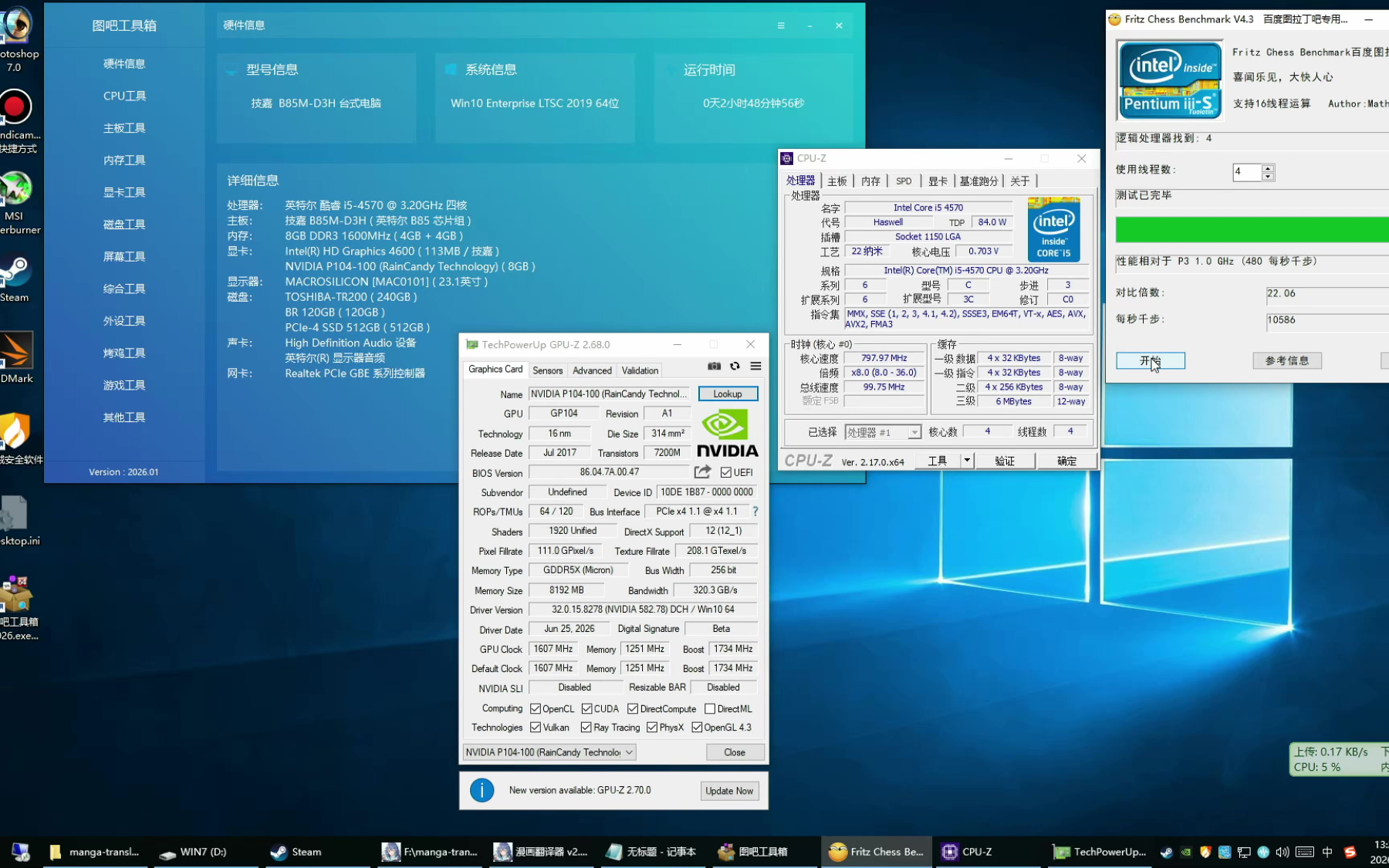Select 烤鸡工具 in the 图吧工具箱 sidebar
1389x868 pixels.
point(124,353)
